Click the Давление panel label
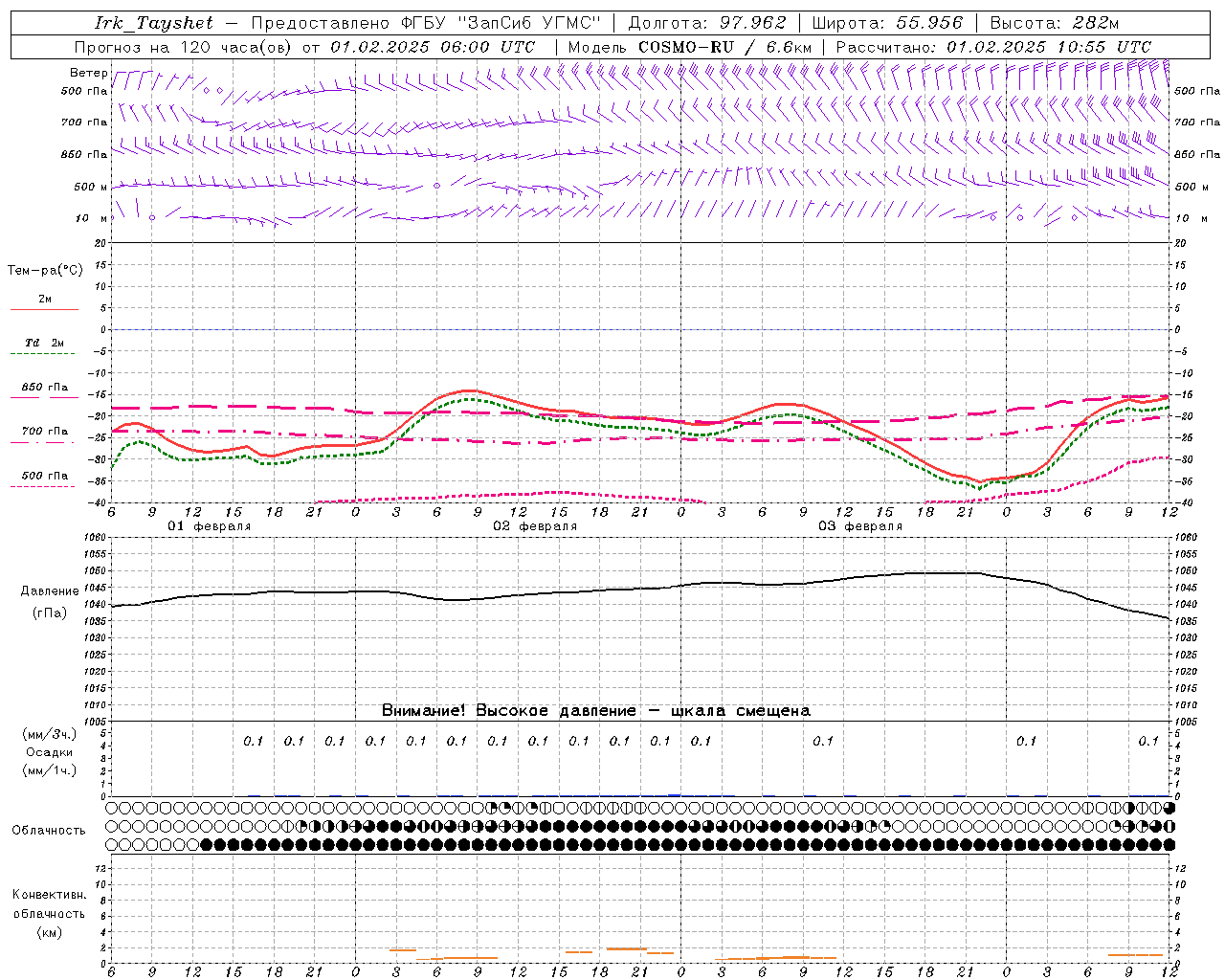Screen dimensions: 1225x980 click(x=50, y=591)
